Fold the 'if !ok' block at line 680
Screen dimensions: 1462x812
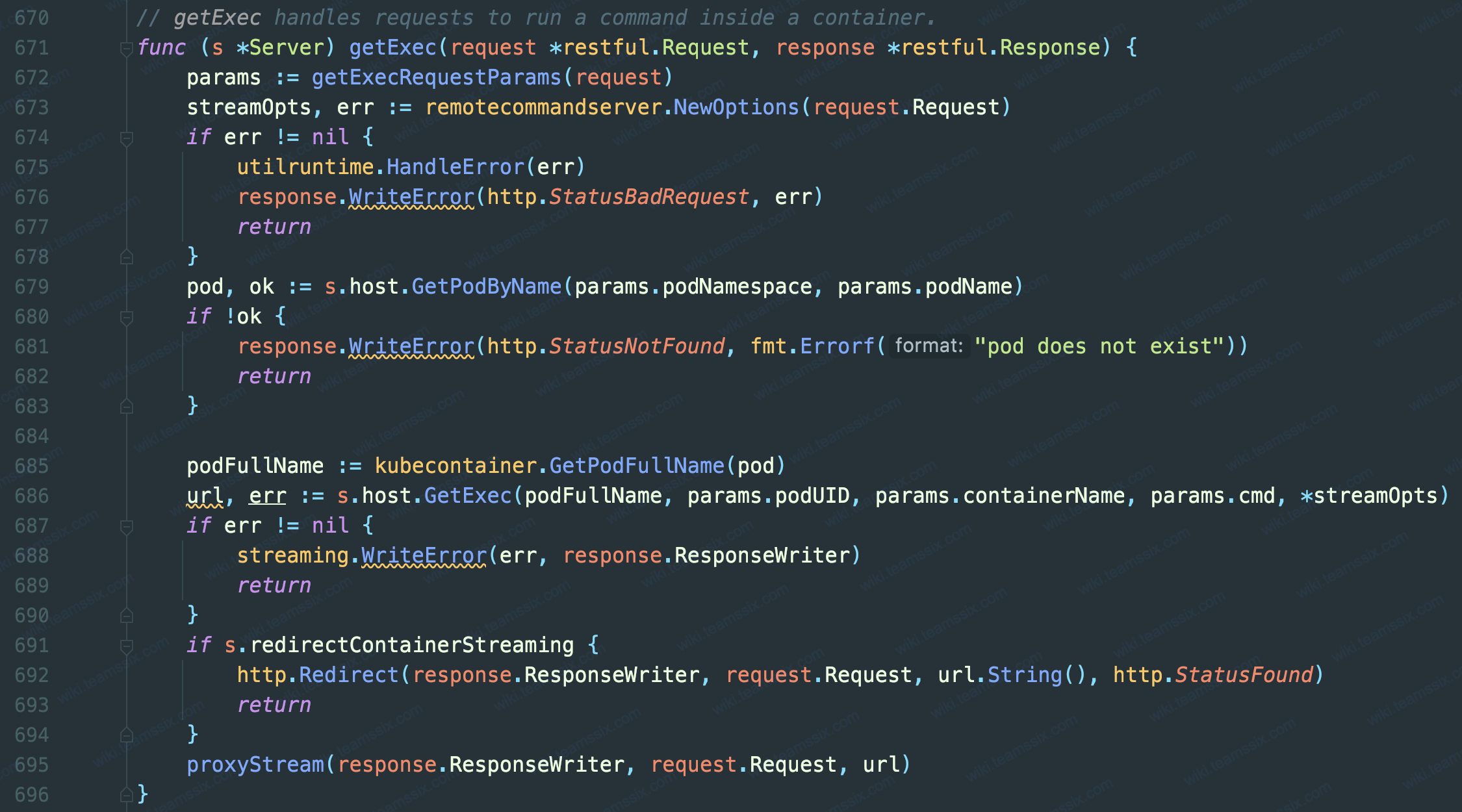(x=127, y=318)
